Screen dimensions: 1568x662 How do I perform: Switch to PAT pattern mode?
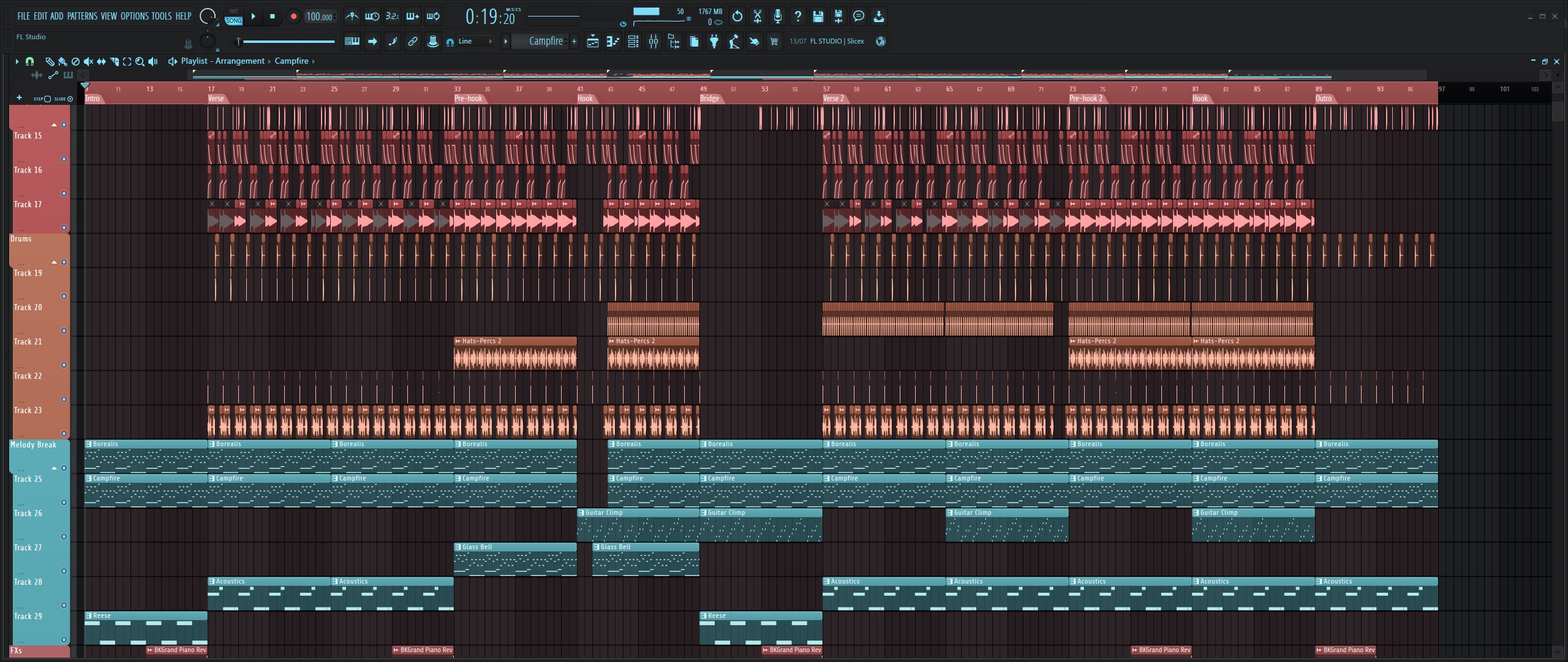(x=233, y=12)
